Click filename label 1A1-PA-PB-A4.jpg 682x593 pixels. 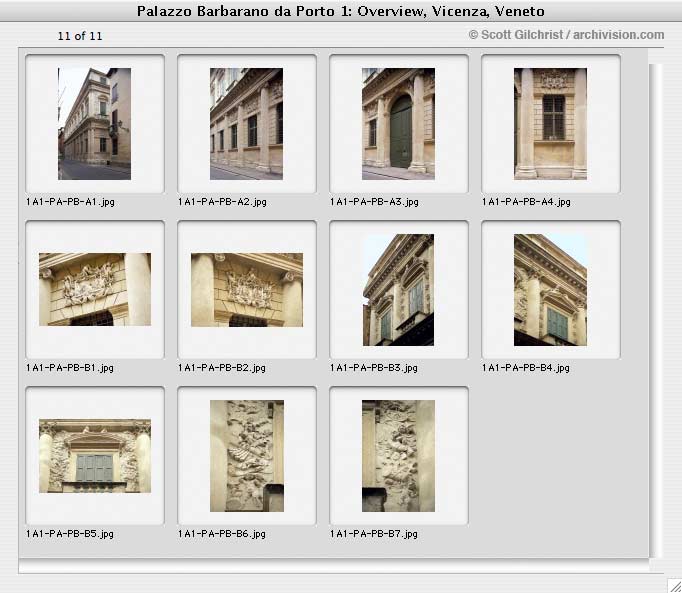526,202
